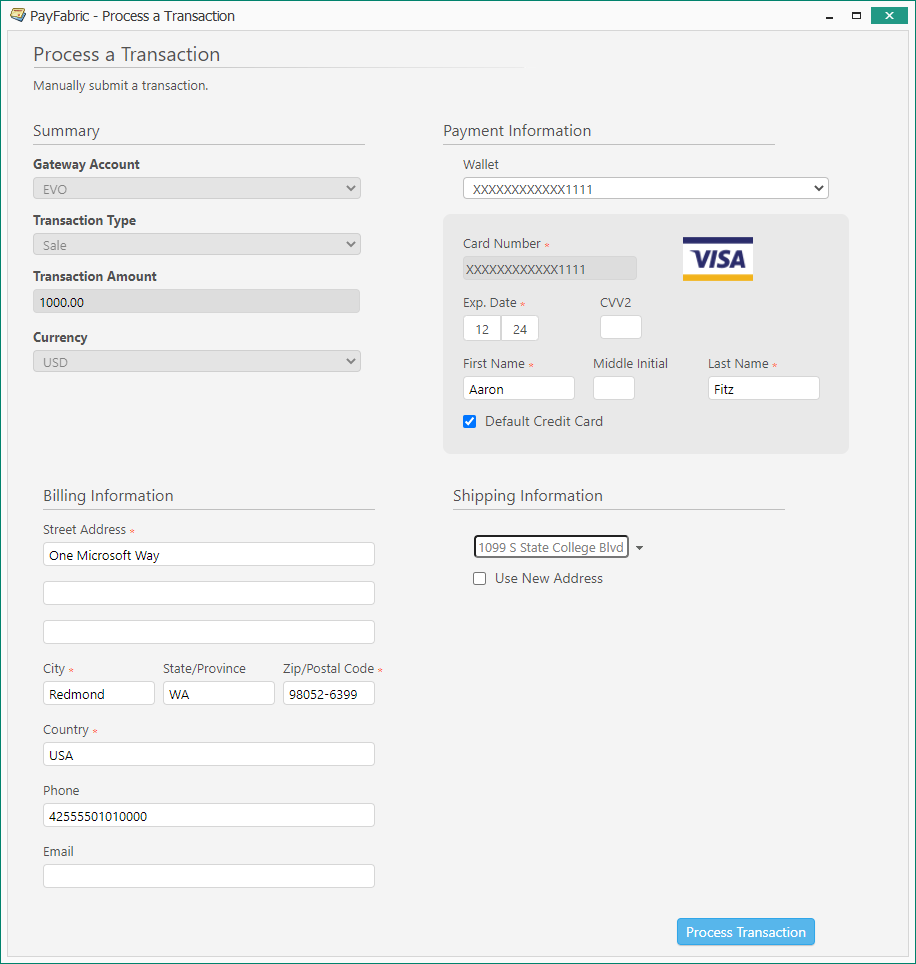Click the Email input field
The width and height of the screenshot is (916, 964).
pos(208,876)
